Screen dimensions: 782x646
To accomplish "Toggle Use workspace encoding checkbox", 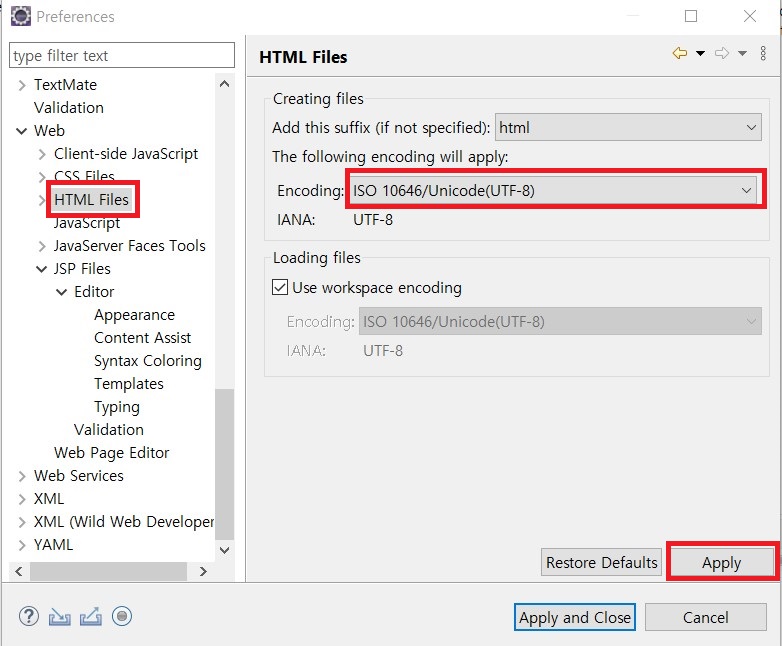I will [280, 287].
